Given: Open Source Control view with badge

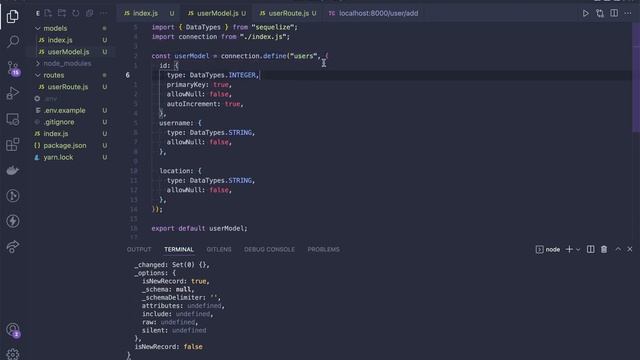Looking at the screenshot, I should pos(13,68).
